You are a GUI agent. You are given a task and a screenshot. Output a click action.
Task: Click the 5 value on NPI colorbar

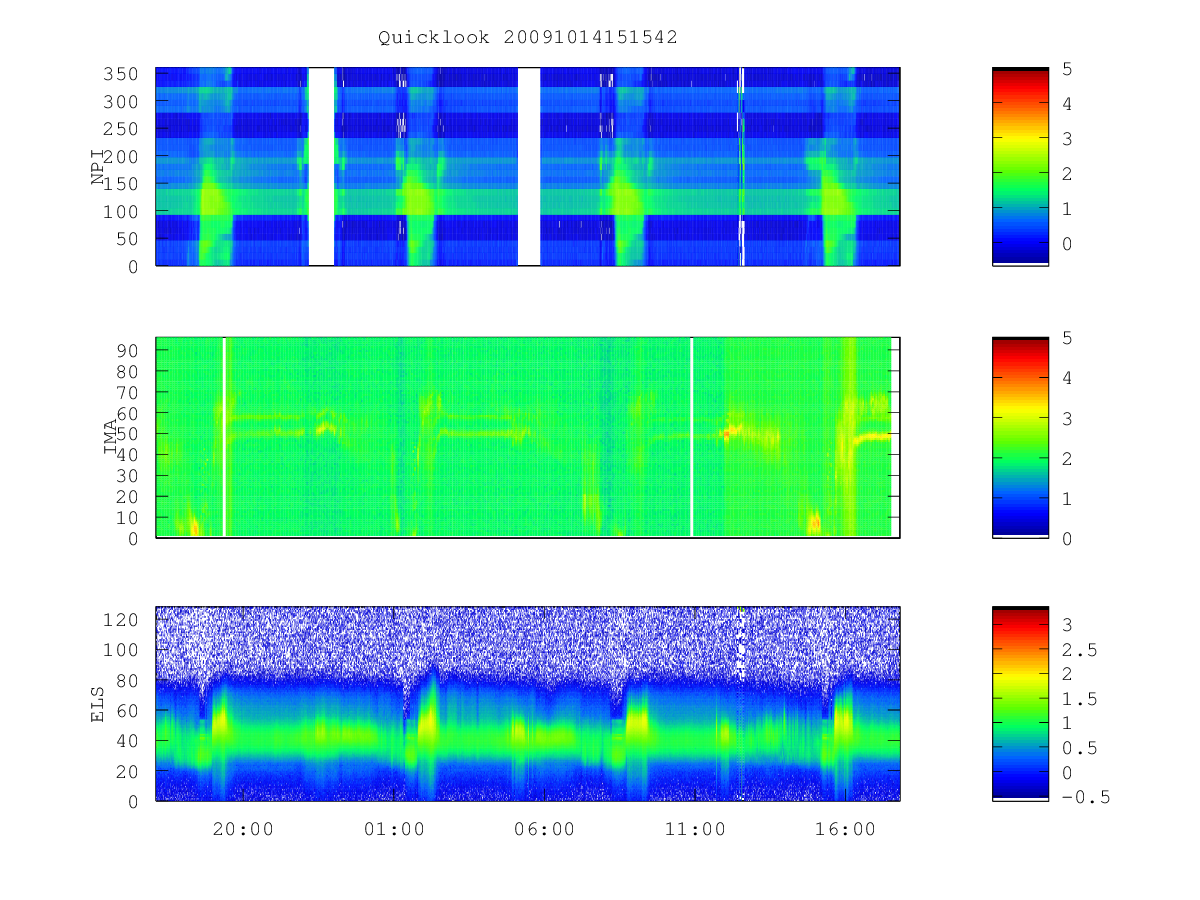(x=1067, y=68)
